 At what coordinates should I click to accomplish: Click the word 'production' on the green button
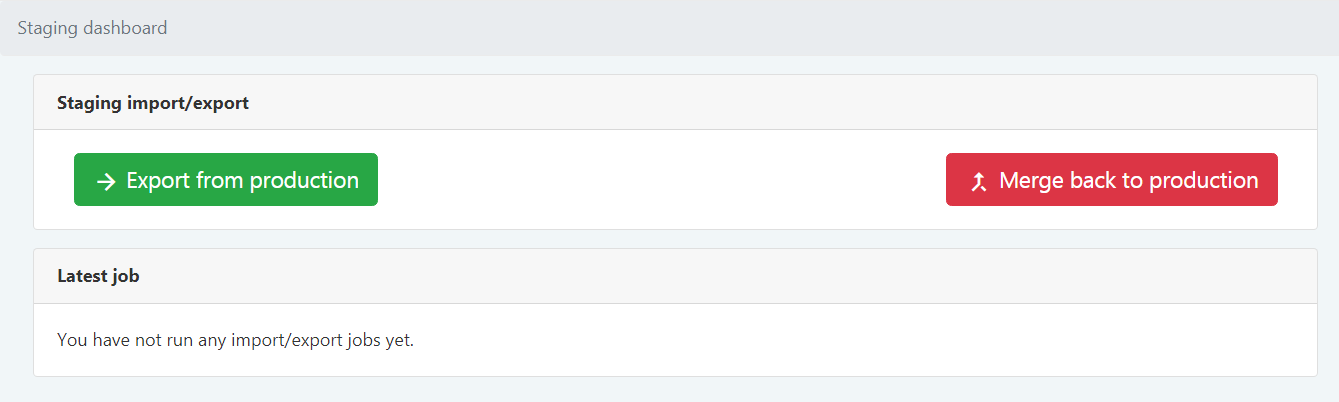[x=304, y=180]
